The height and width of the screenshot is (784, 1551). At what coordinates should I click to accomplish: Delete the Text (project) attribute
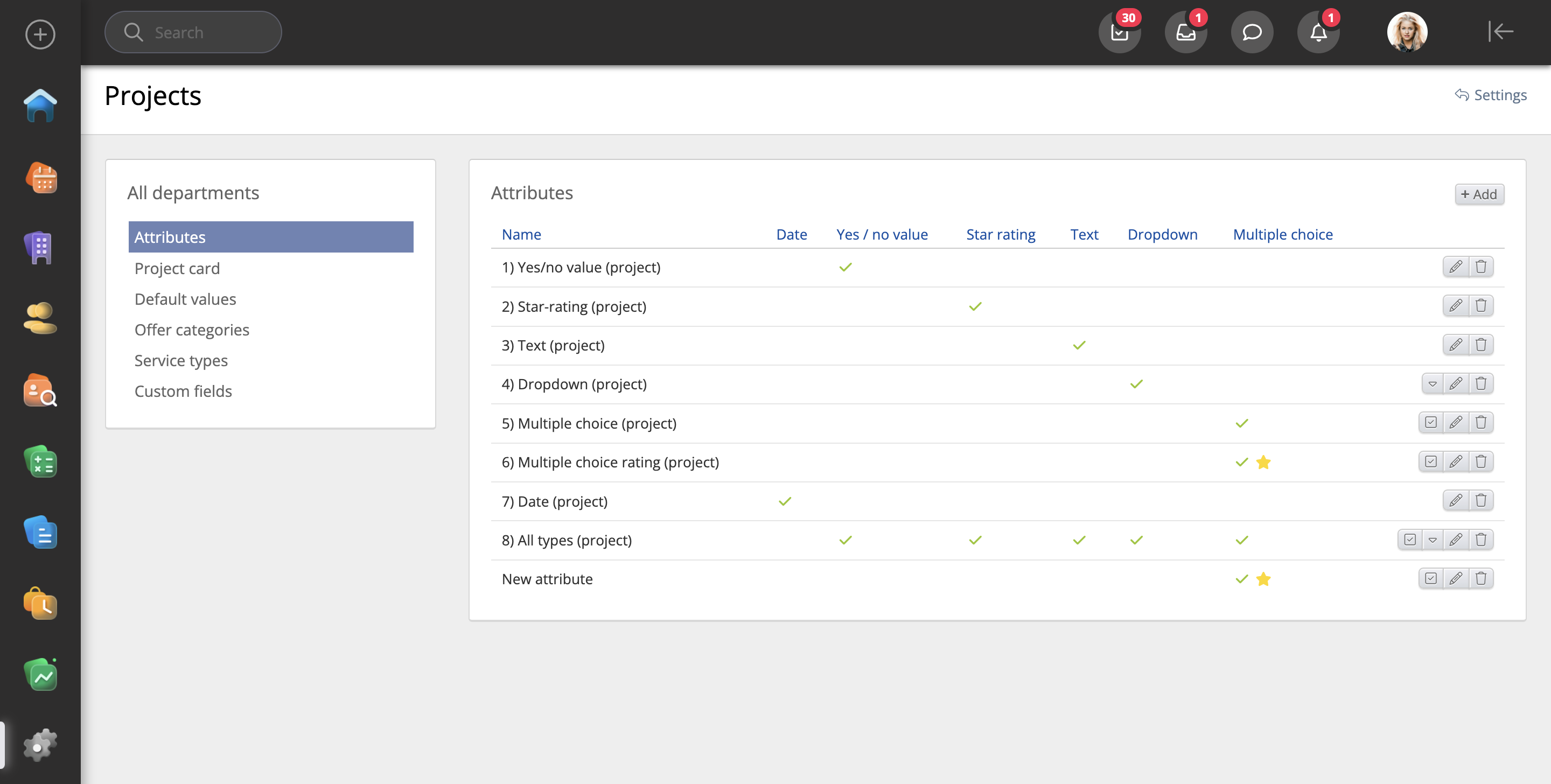tap(1480, 345)
